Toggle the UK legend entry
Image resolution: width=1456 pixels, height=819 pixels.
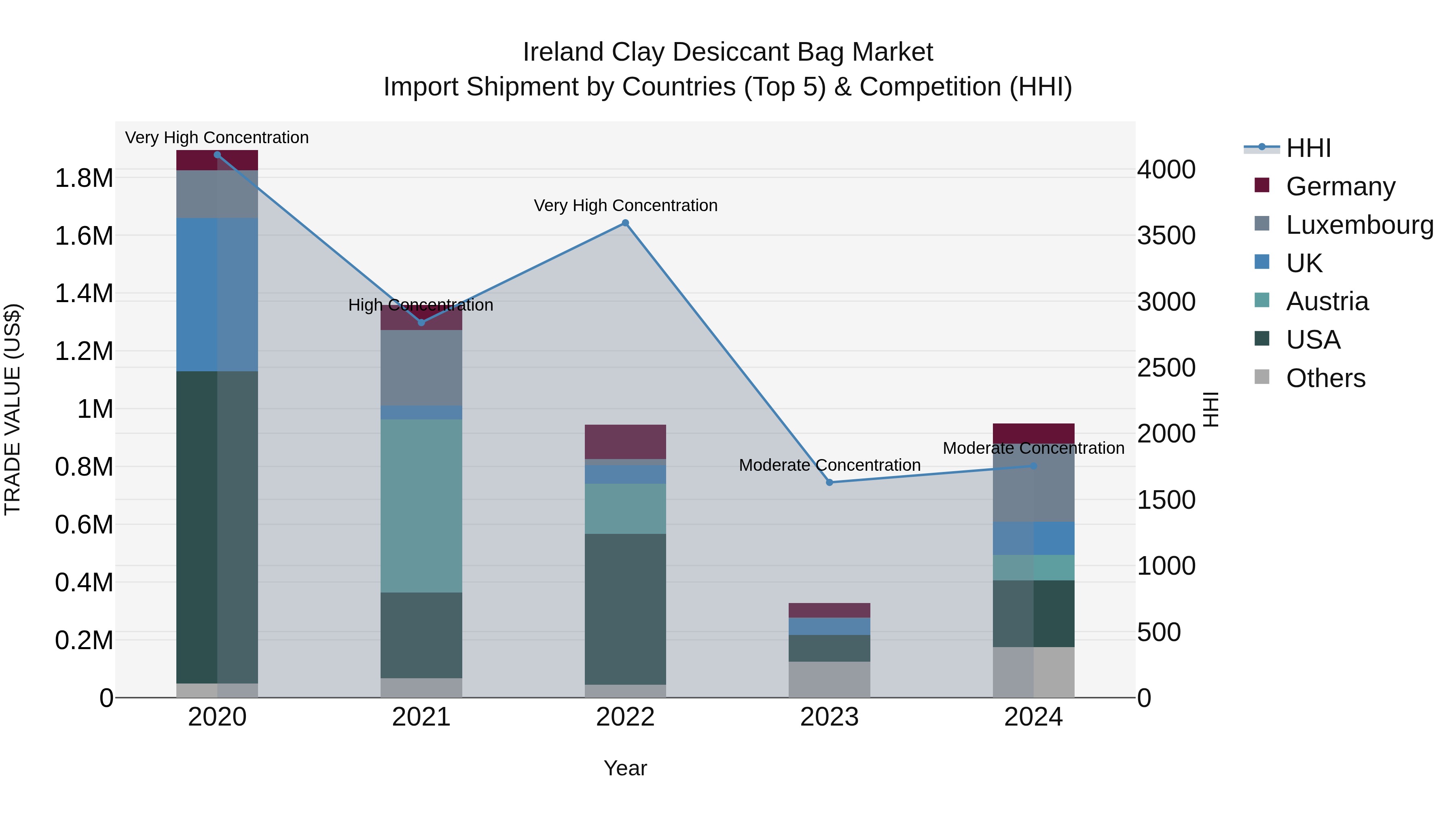(x=1288, y=263)
